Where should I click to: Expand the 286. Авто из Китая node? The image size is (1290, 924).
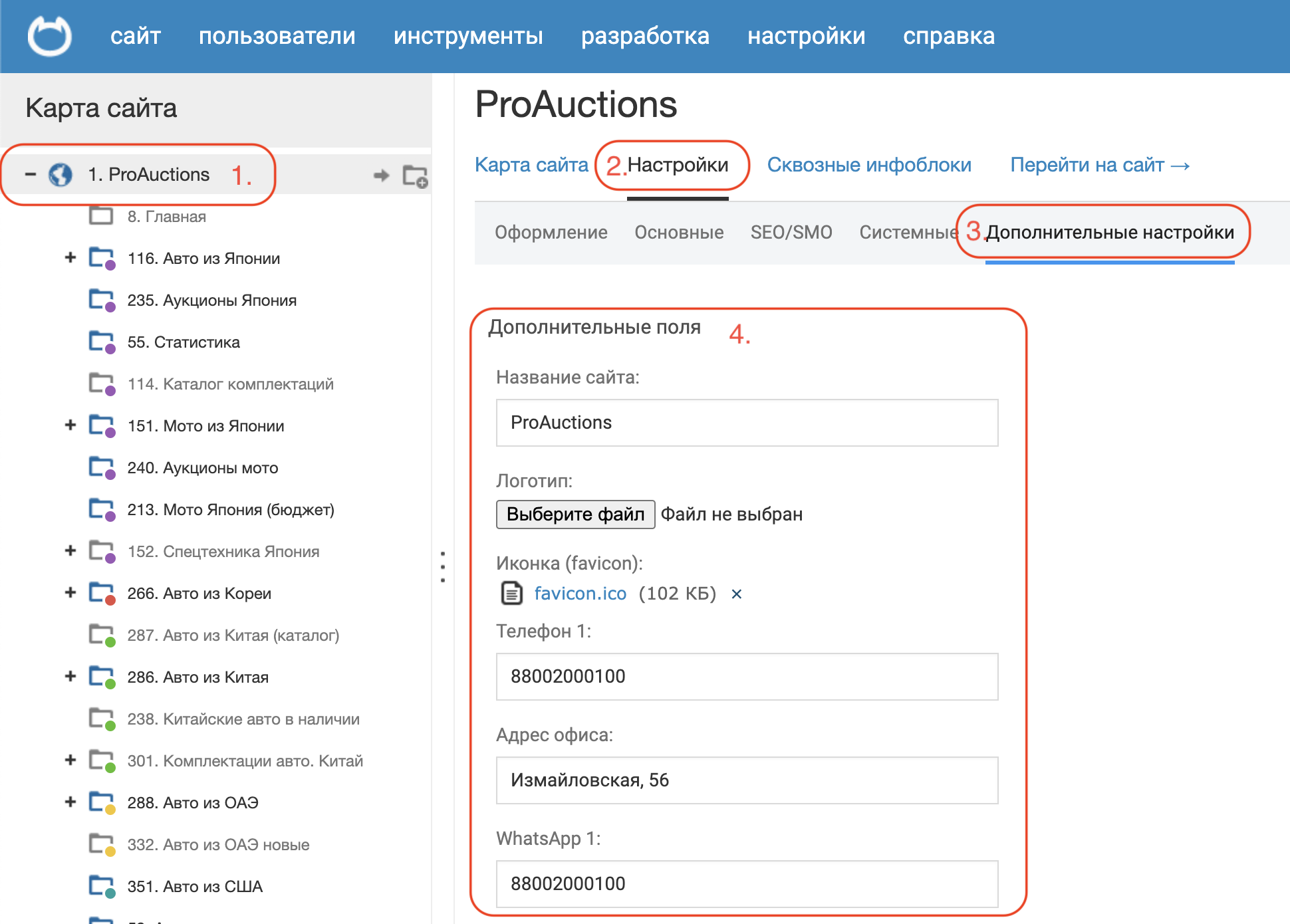70,676
